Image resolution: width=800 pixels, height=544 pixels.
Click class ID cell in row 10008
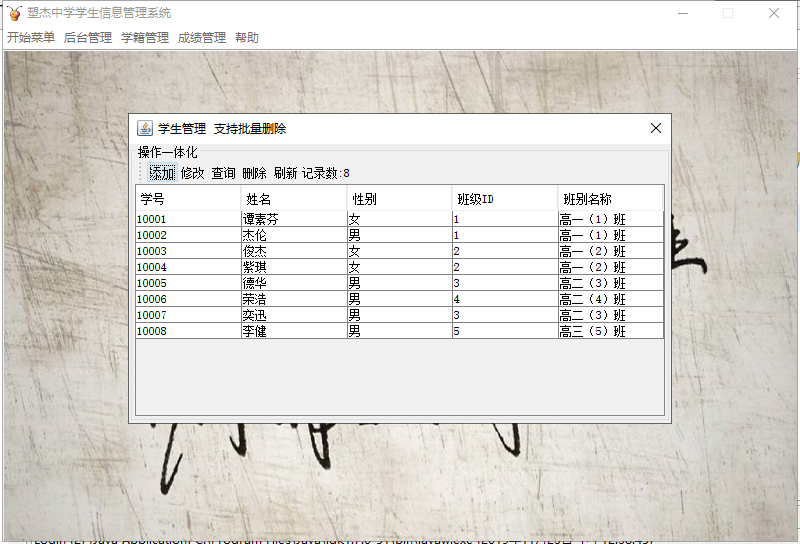point(505,331)
